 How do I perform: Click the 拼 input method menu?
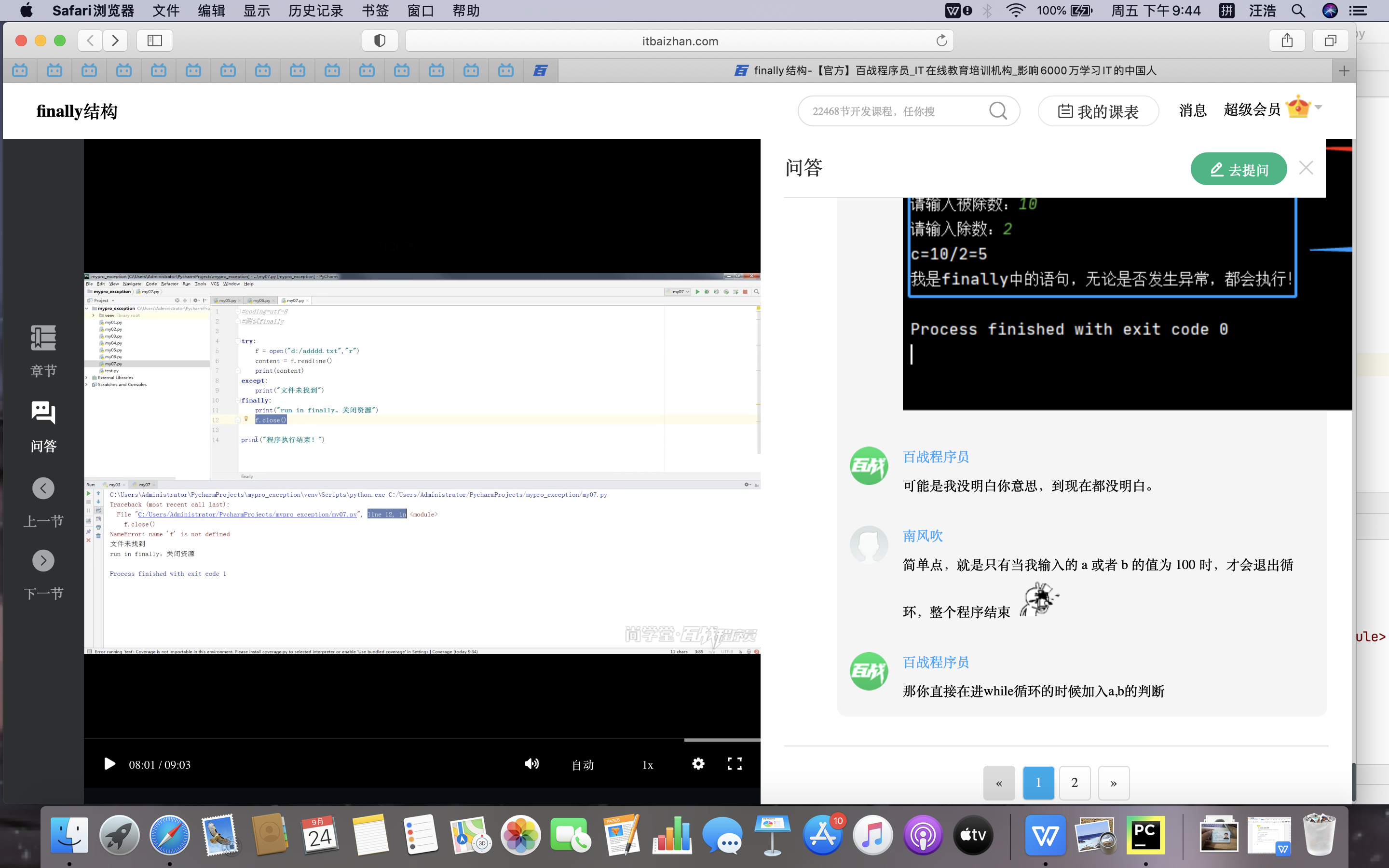(1226, 10)
